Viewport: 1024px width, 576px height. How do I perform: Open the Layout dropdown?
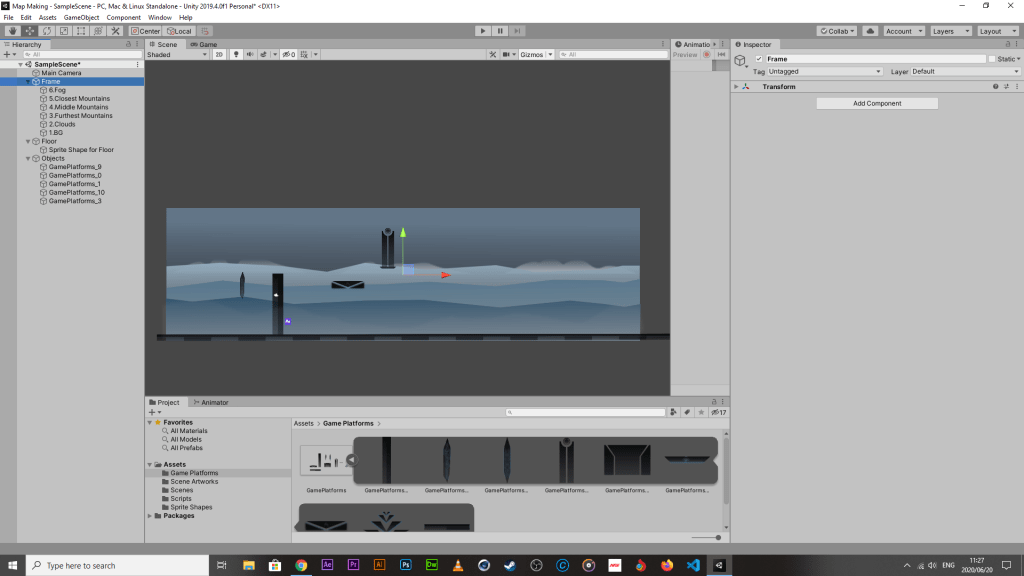[996, 31]
